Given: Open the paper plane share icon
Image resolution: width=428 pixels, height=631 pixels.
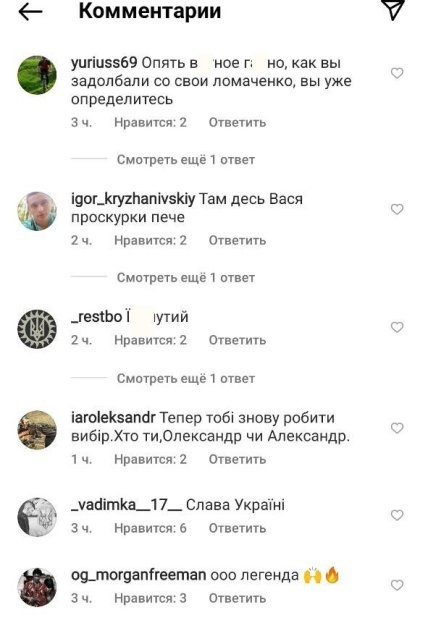Looking at the screenshot, I should 393,10.
